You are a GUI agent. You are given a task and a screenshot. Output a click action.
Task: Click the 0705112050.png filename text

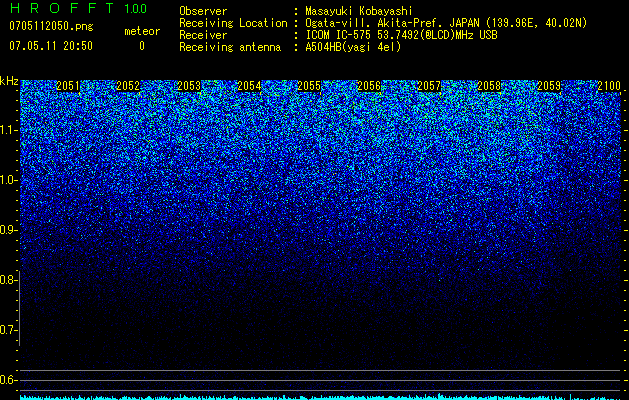tap(51, 26)
